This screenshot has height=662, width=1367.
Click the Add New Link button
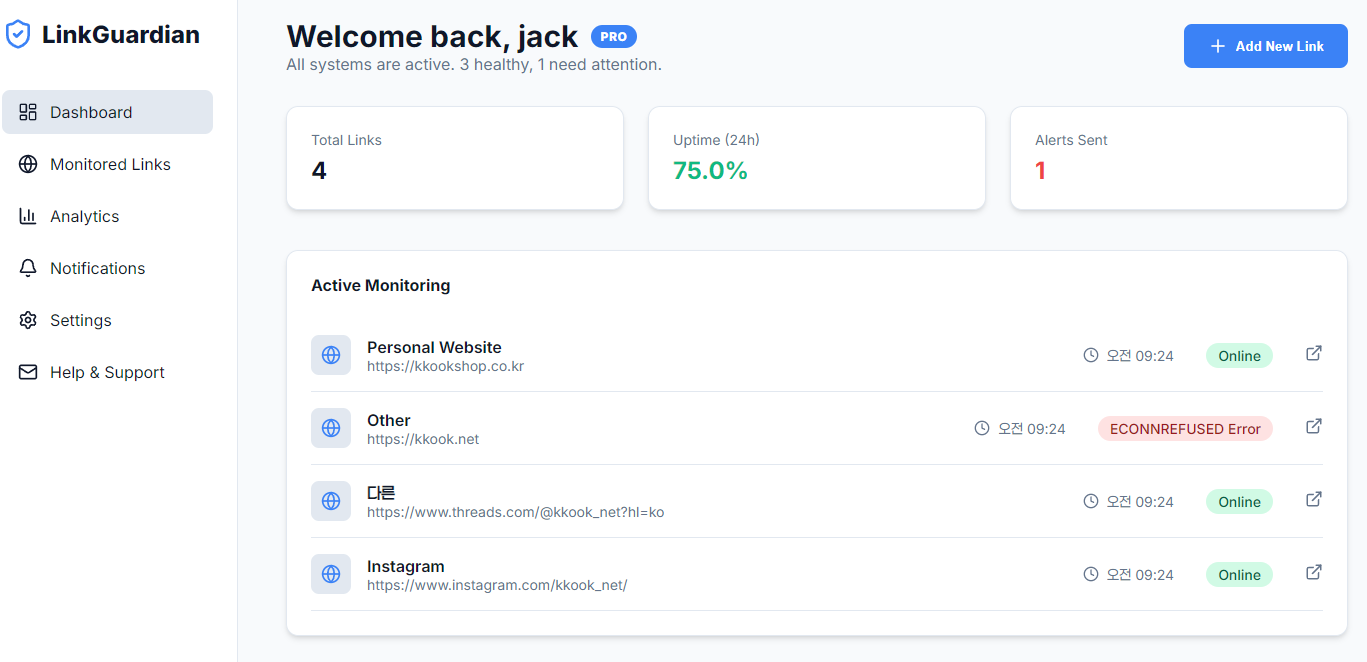tap(1265, 45)
